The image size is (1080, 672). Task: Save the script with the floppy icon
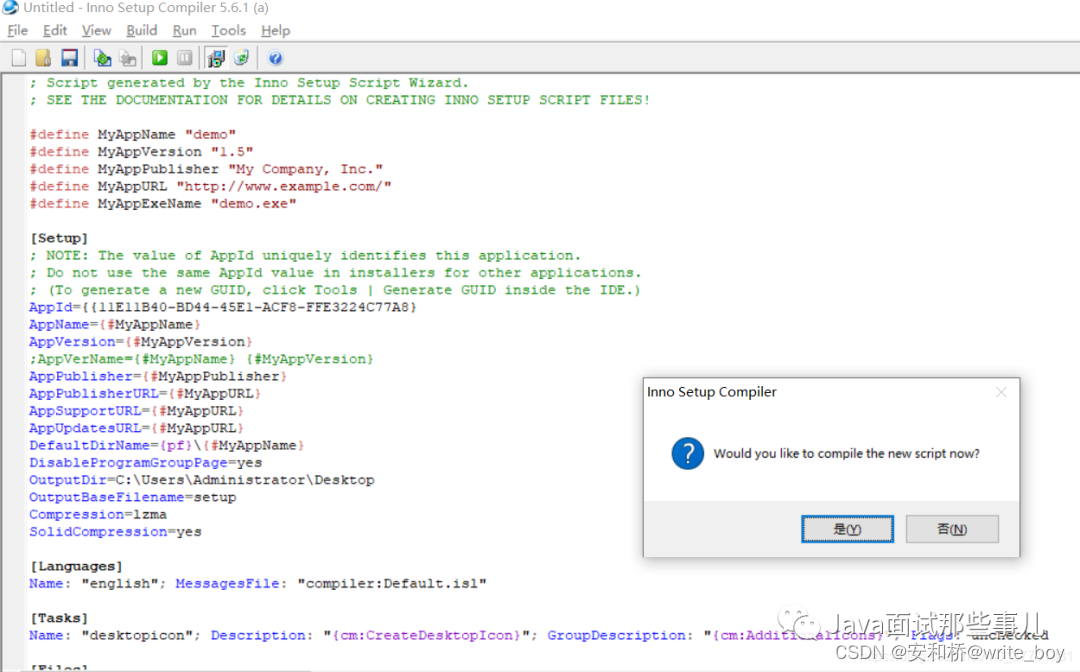click(70, 58)
